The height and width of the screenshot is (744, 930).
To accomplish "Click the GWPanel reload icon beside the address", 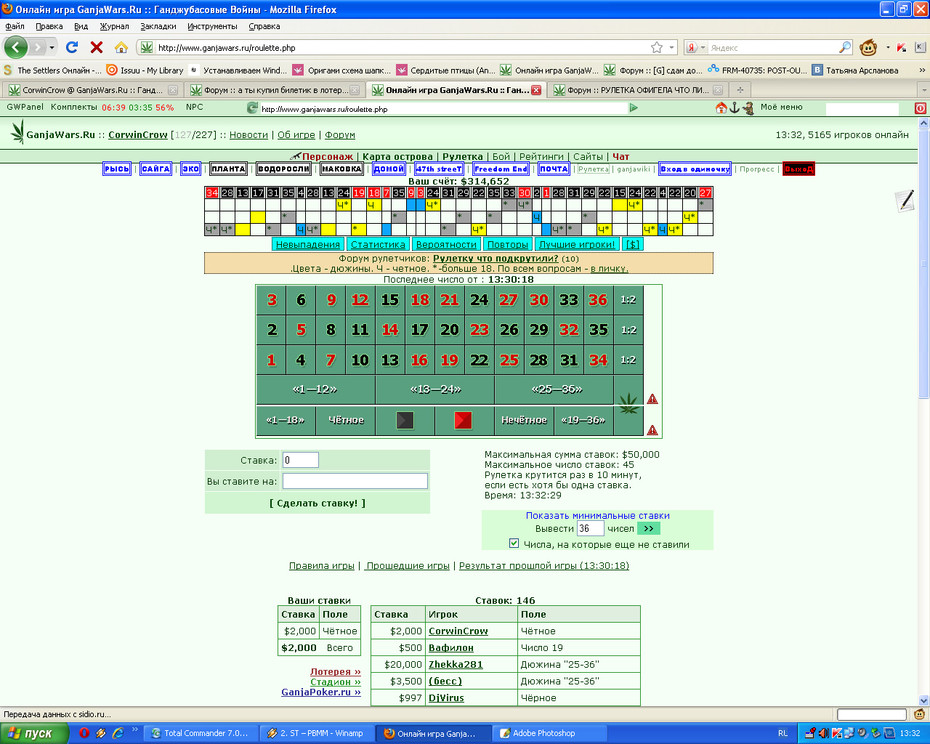I will (x=252, y=108).
